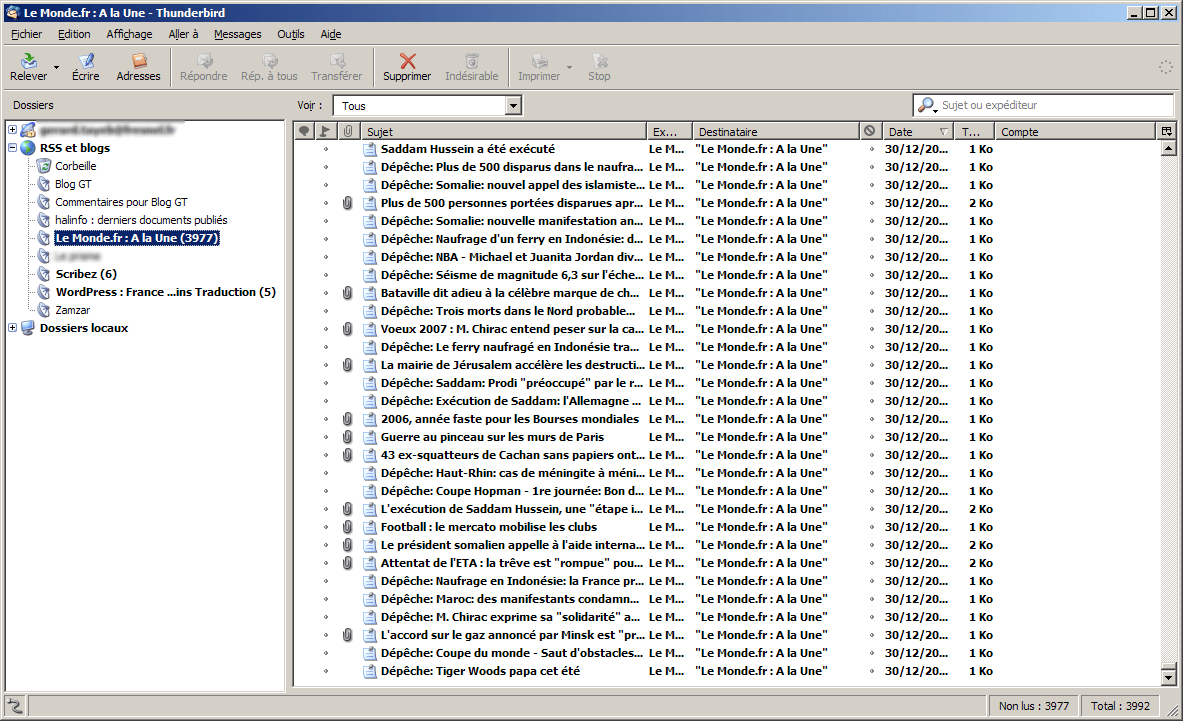Open search options dropdown in search box
This screenshot has width=1183, height=721.
coord(935,110)
